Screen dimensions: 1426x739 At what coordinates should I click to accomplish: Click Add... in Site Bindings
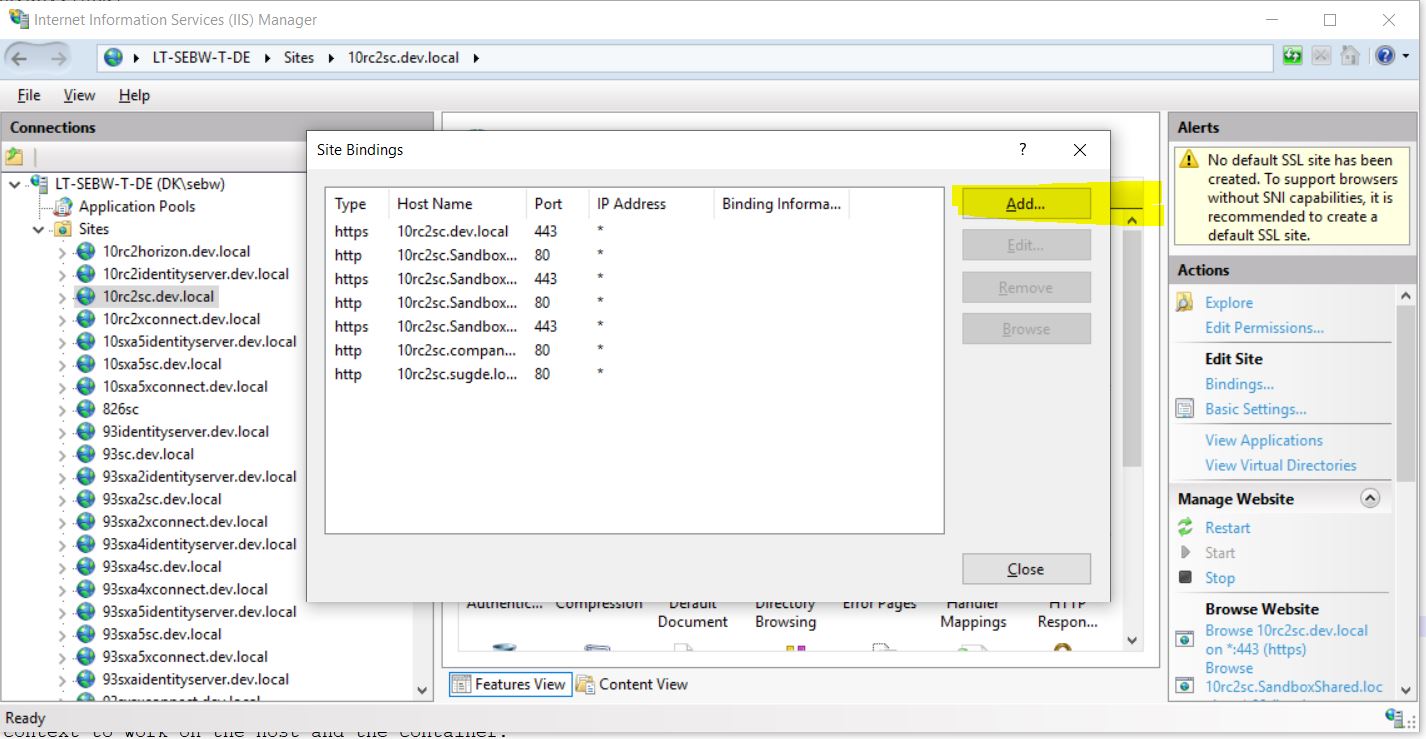coord(1026,204)
